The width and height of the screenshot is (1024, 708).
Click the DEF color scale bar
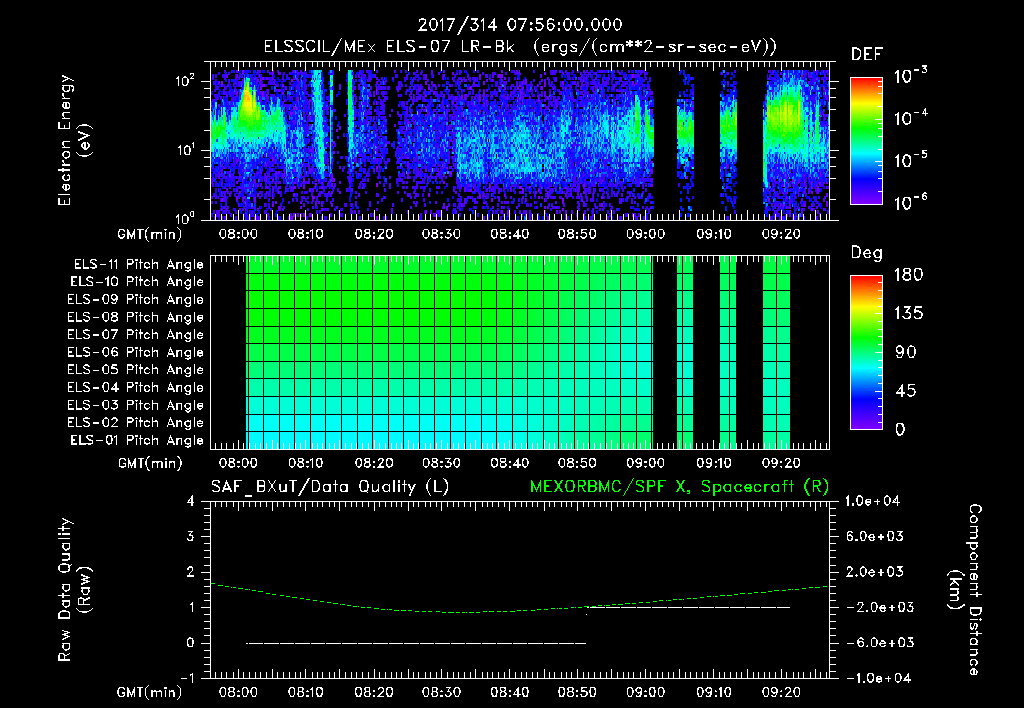866,140
